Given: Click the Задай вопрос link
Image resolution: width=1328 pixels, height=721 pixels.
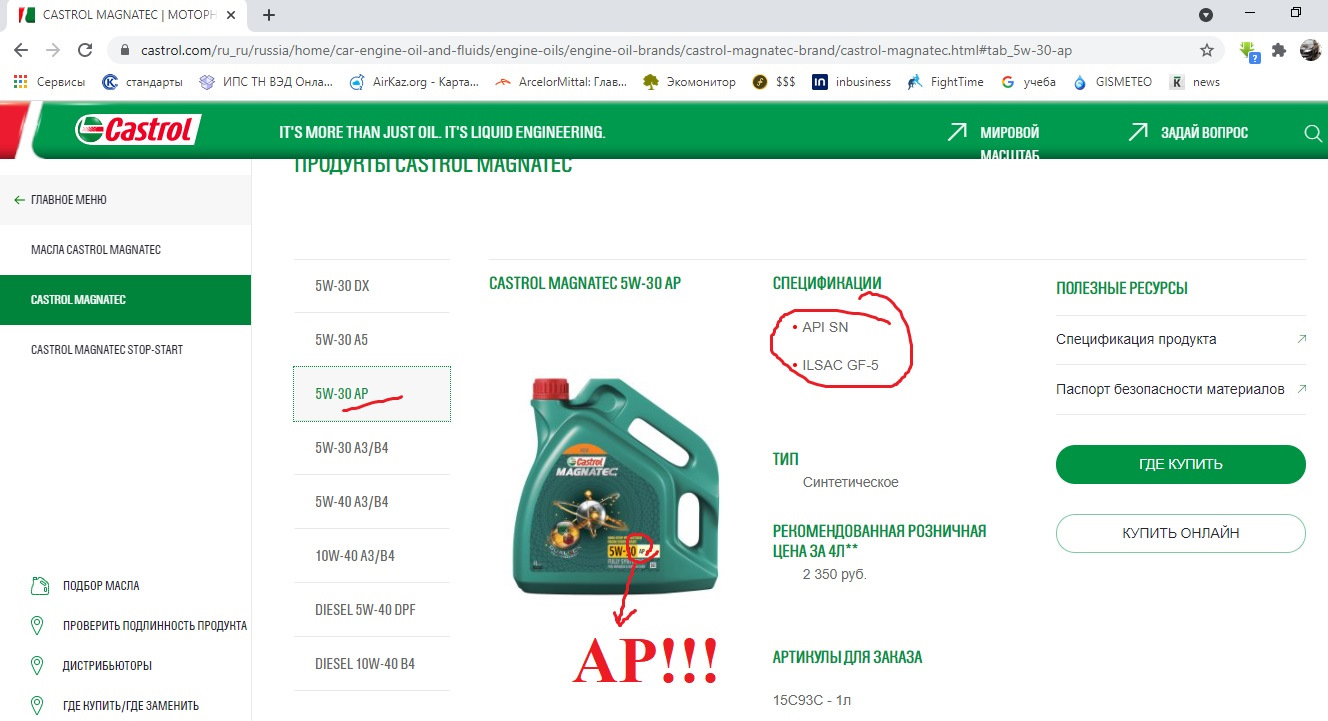Looking at the screenshot, I should (1188, 132).
